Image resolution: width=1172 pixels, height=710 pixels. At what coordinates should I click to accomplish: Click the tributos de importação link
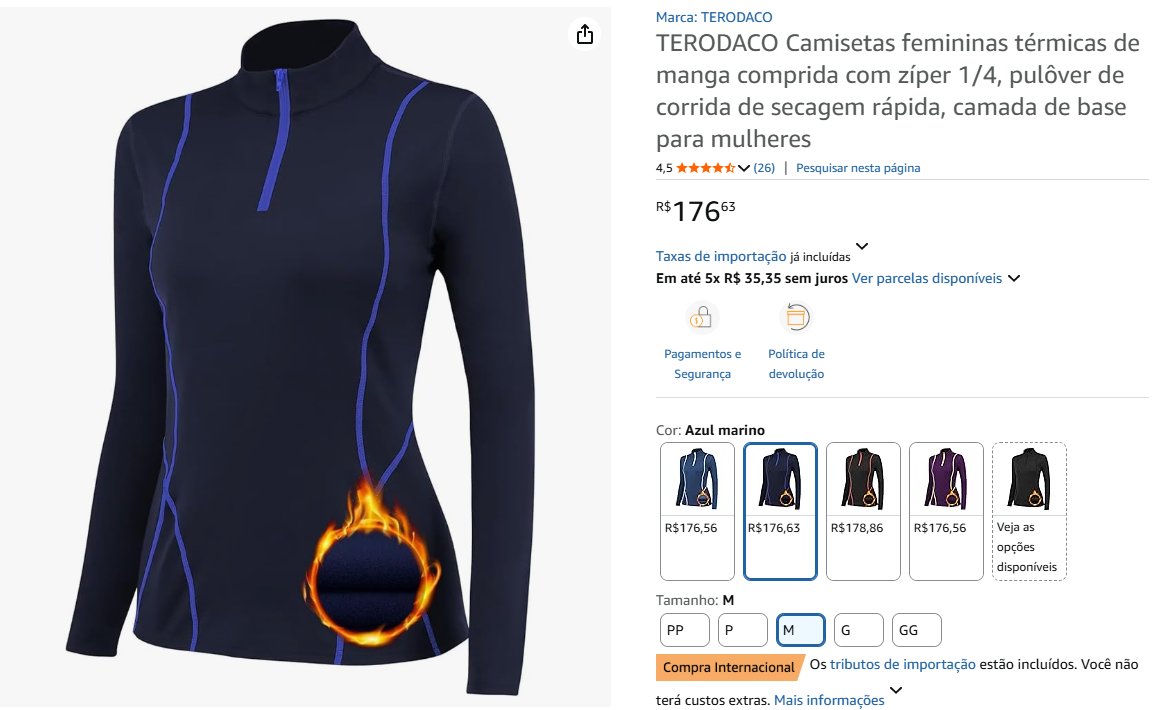tap(902, 664)
